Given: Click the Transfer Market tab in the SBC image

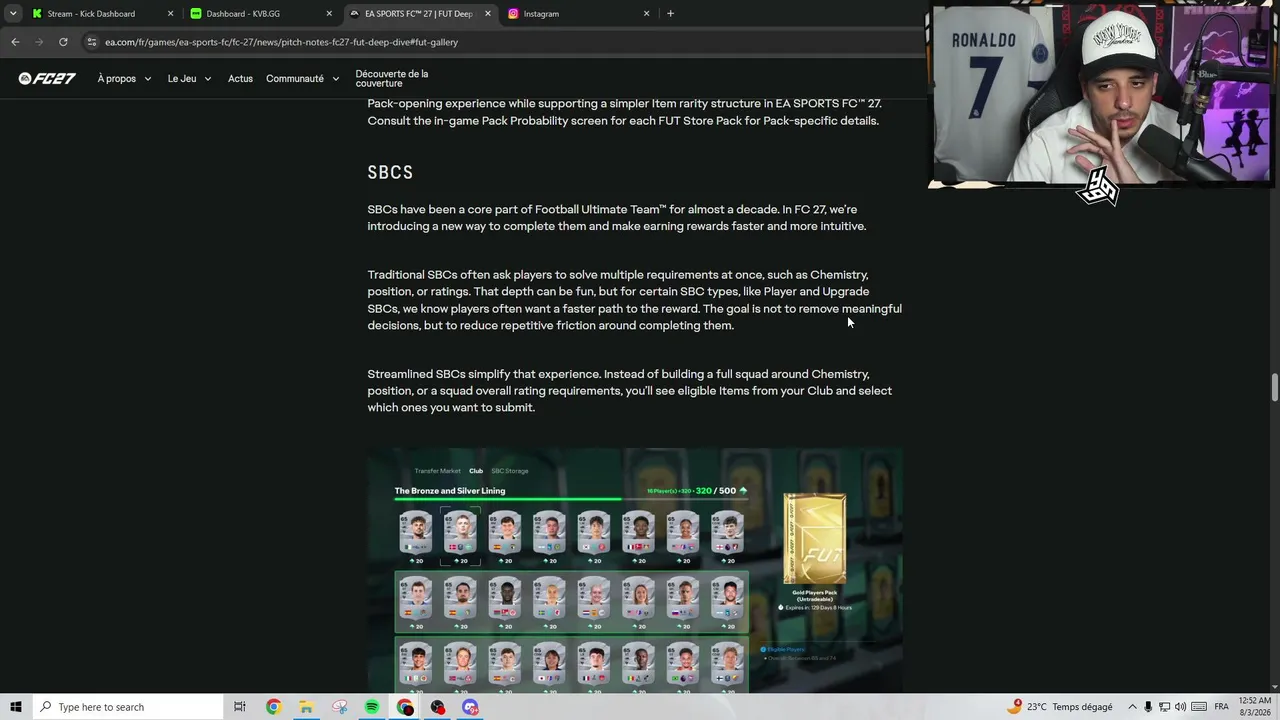Looking at the screenshot, I should [x=437, y=471].
